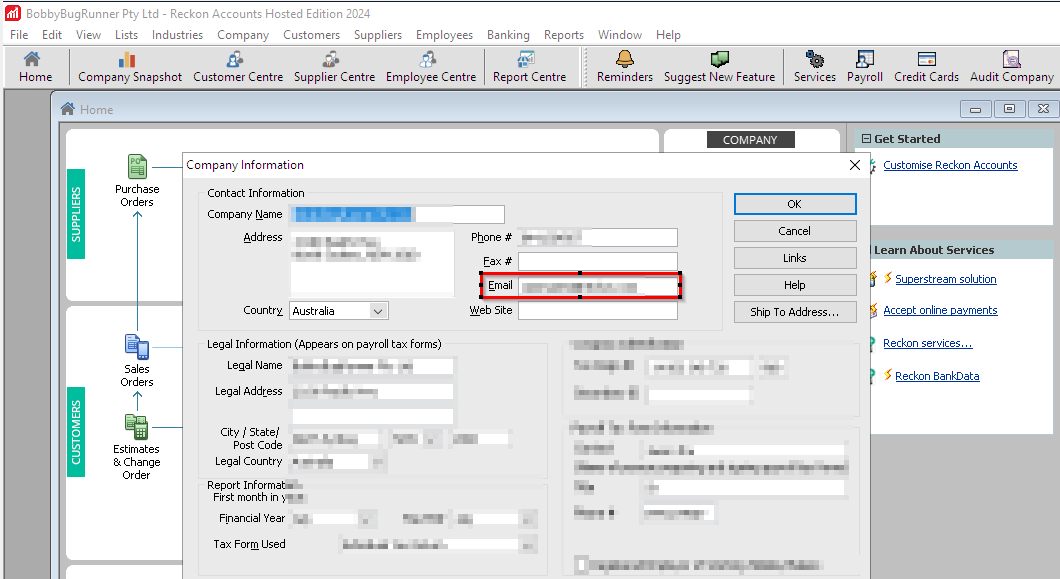Click the Address text box
Image resolution: width=1060 pixels, height=579 pixels.
pyautogui.click(x=372, y=262)
